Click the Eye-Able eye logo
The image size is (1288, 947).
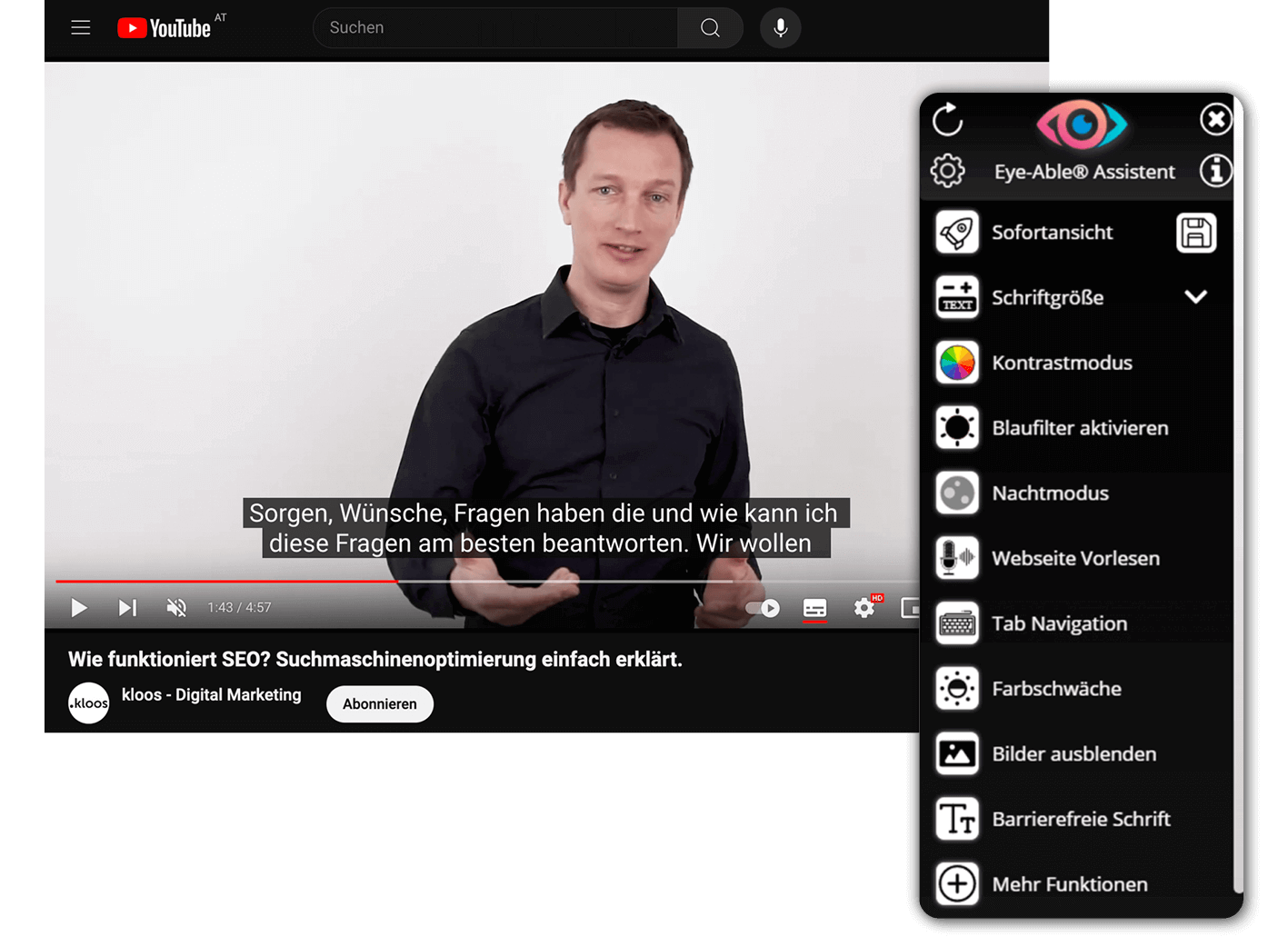(1082, 125)
